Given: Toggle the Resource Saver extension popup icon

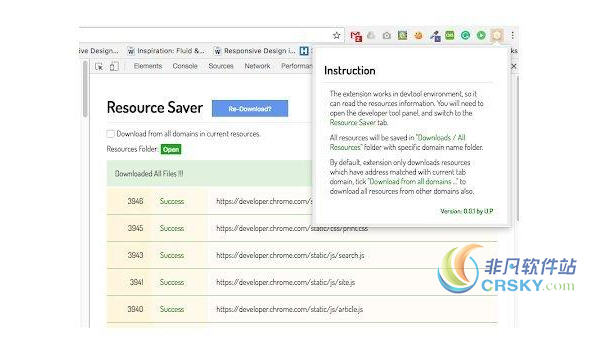Looking at the screenshot, I should click(x=497, y=35).
